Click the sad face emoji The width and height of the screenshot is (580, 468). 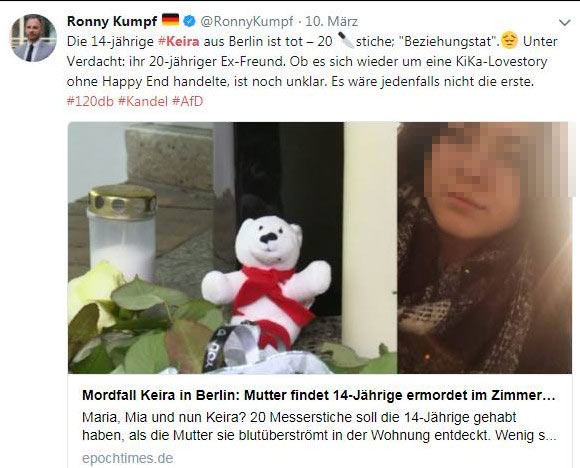click(509, 40)
